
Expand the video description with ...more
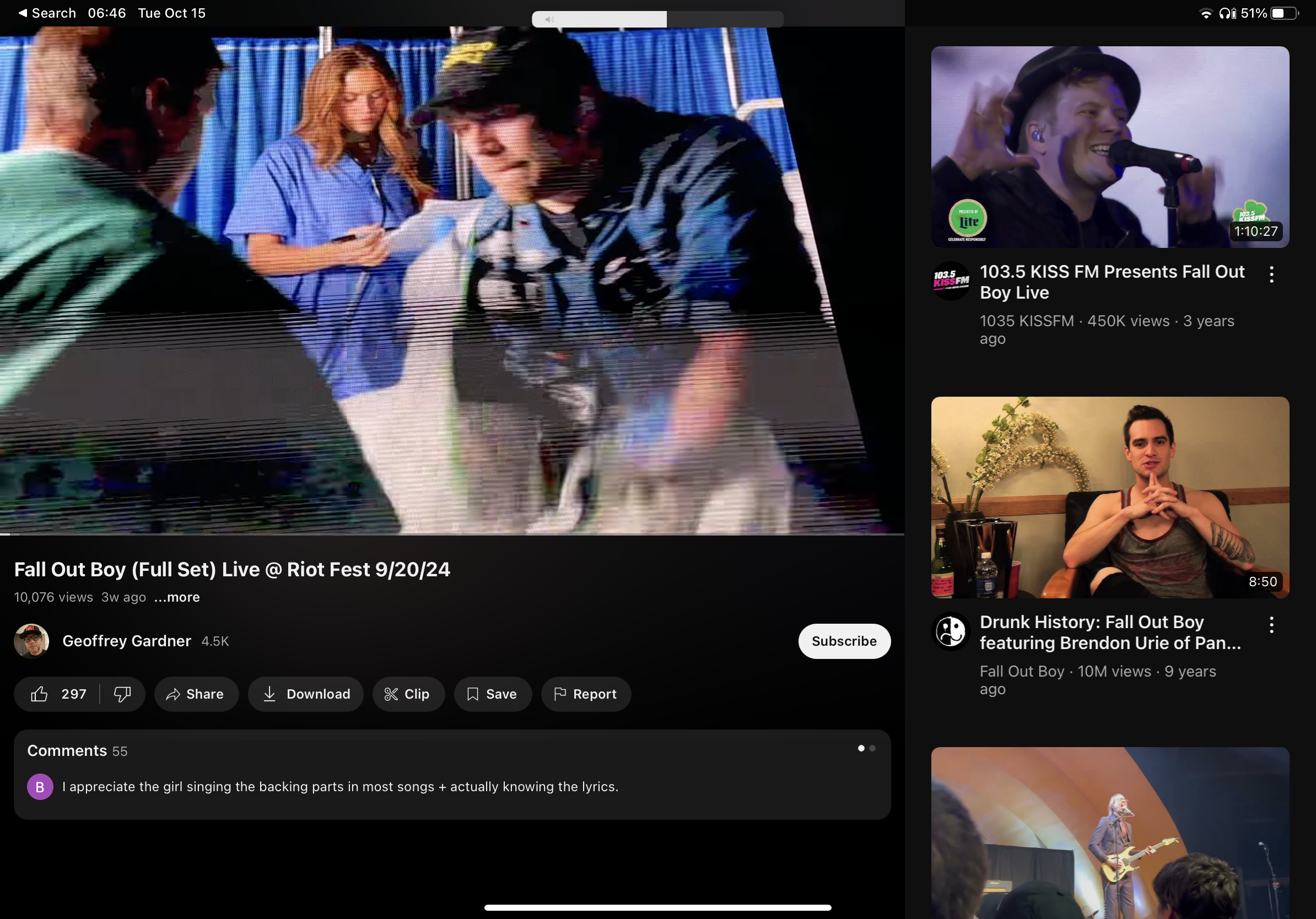(x=177, y=597)
